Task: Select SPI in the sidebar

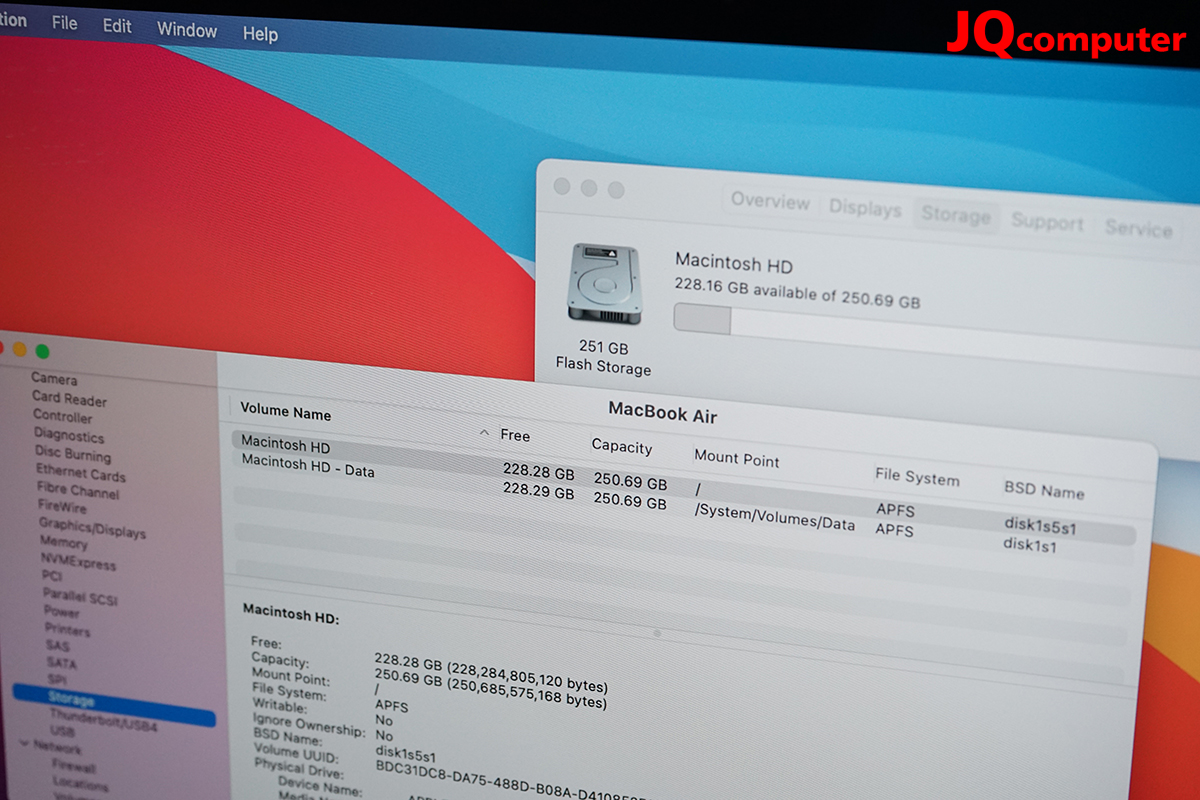Action: click(58, 680)
